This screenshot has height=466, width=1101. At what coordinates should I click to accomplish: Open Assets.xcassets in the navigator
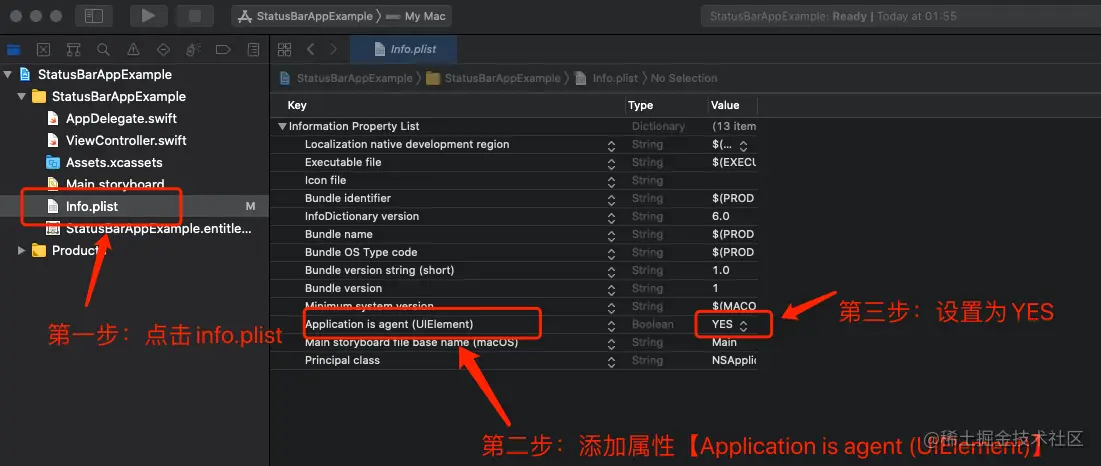114,162
